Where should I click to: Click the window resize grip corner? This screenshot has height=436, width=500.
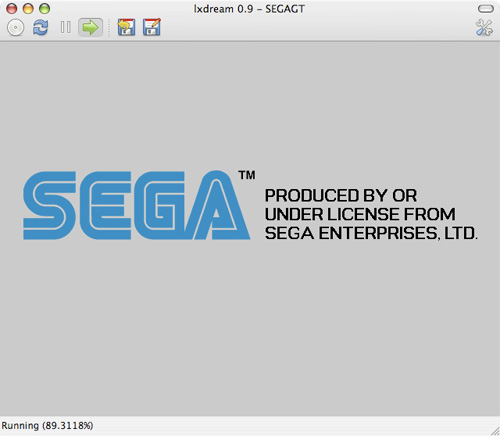point(495,431)
